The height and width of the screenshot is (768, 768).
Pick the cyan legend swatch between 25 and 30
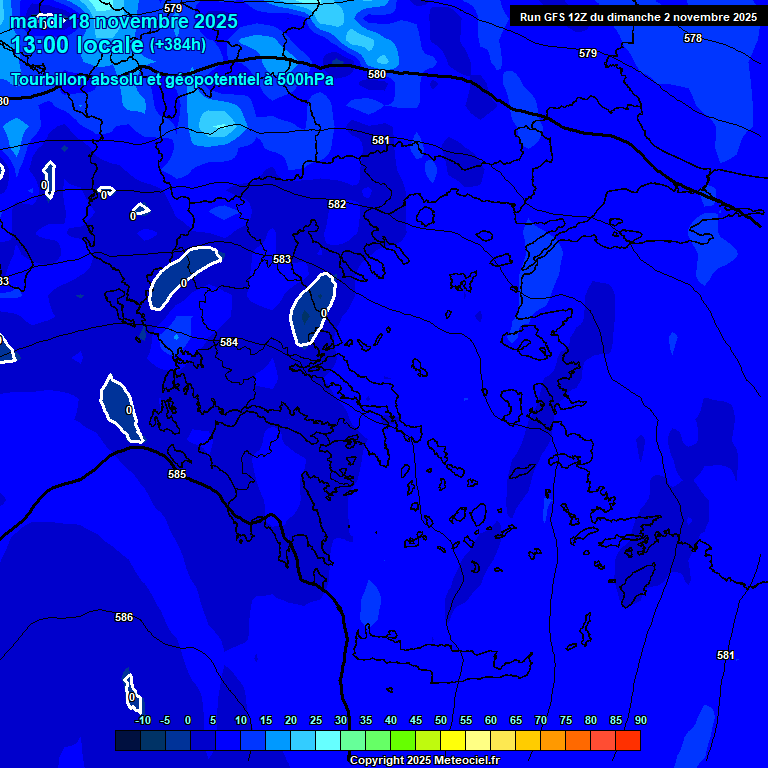coord(328,741)
